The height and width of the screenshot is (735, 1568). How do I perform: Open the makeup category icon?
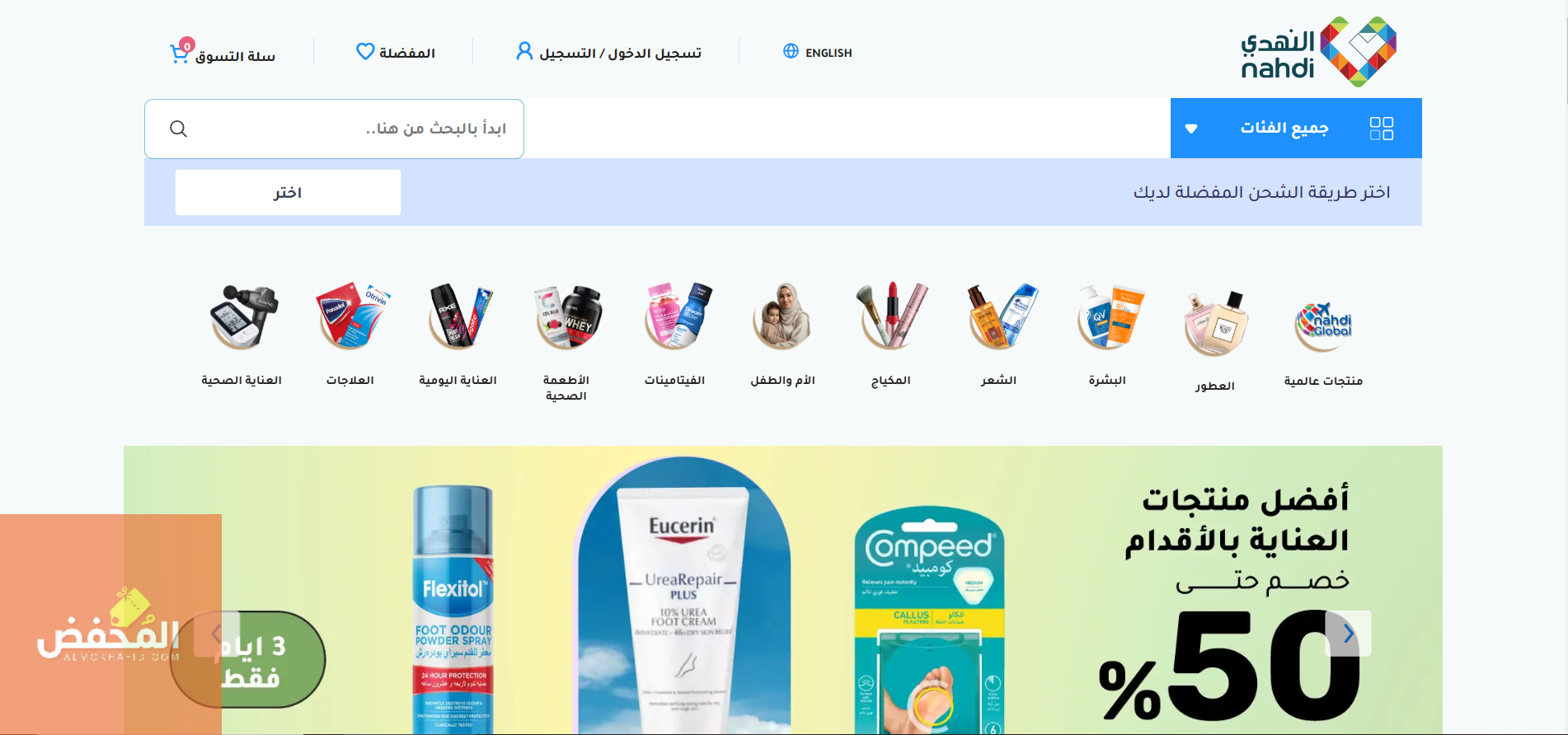click(x=891, y=316)
